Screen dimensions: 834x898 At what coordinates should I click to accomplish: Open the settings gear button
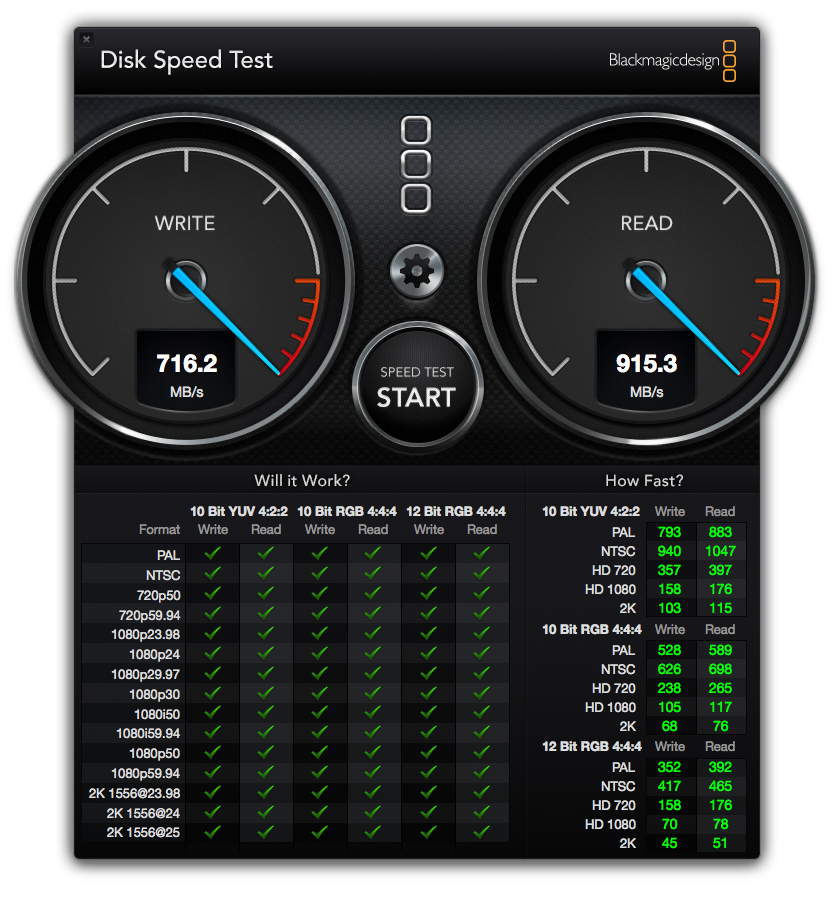point(416,271)
